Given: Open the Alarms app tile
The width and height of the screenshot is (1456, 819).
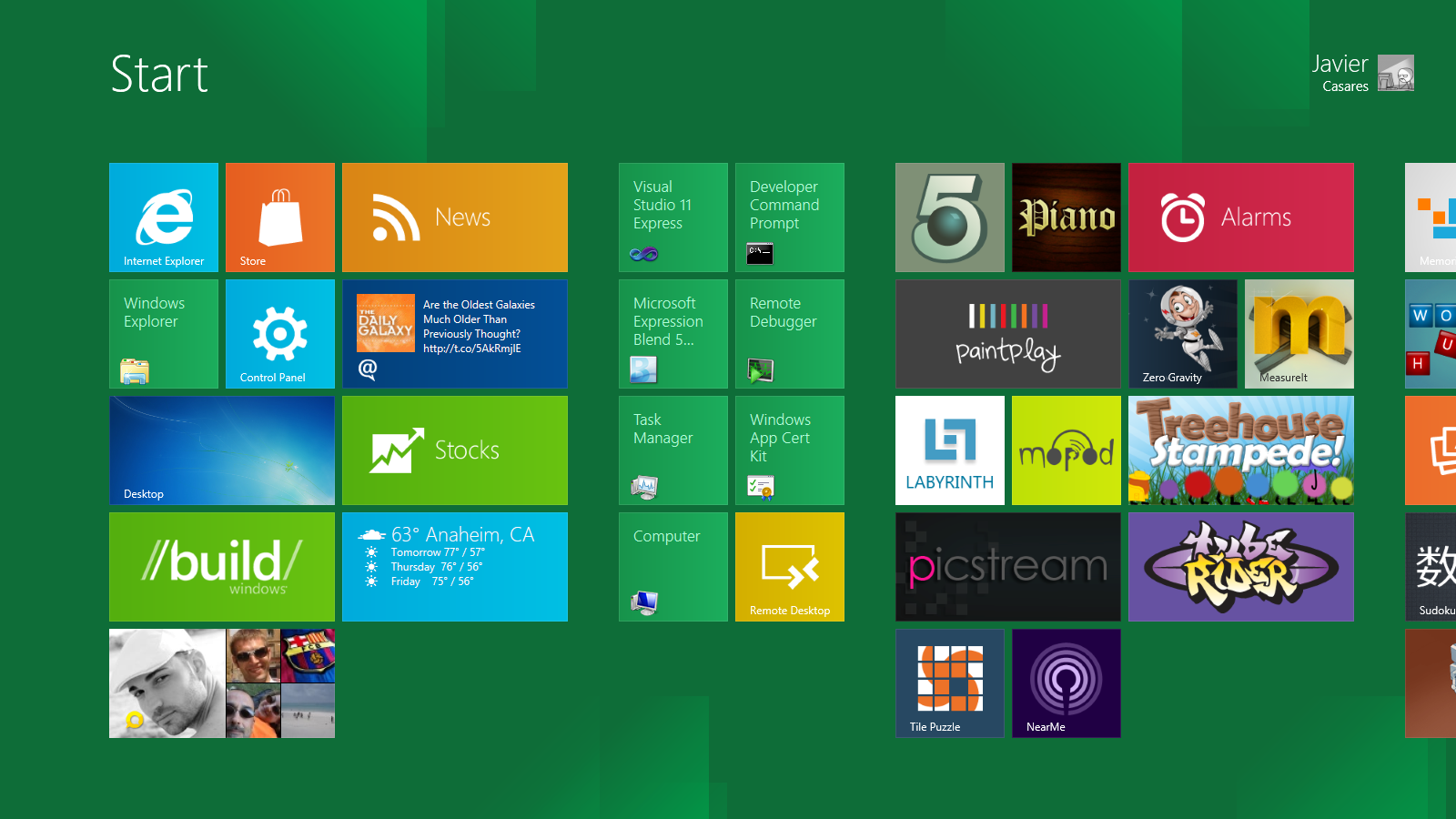Looking at the screenshot, I should pos(1241,217).
